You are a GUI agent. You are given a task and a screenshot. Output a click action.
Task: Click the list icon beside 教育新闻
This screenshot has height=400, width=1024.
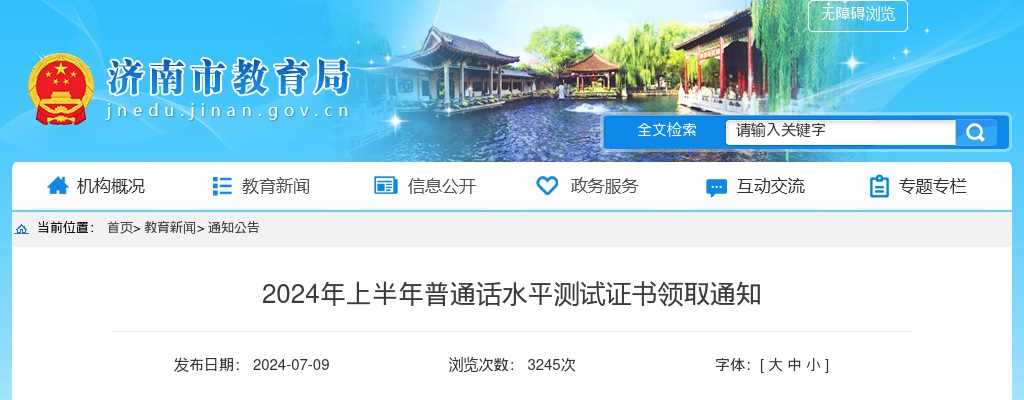coord(222,186)
